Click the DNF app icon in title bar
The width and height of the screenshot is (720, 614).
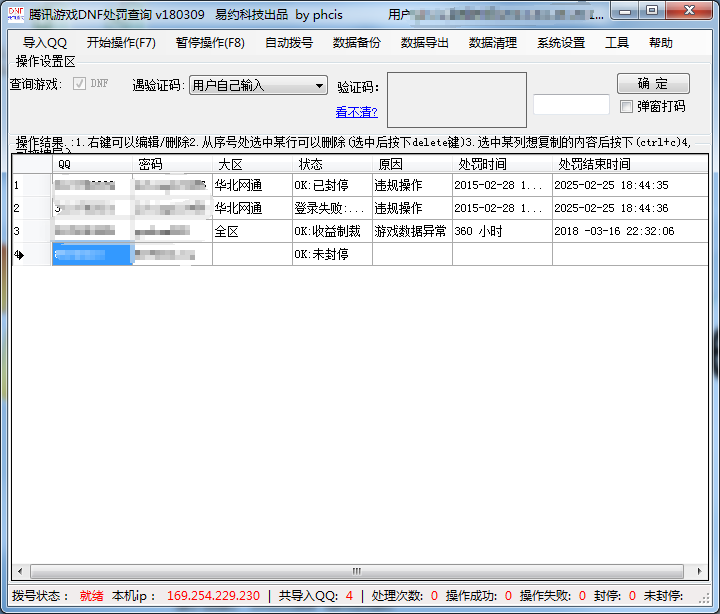click(x=16, y=14)
